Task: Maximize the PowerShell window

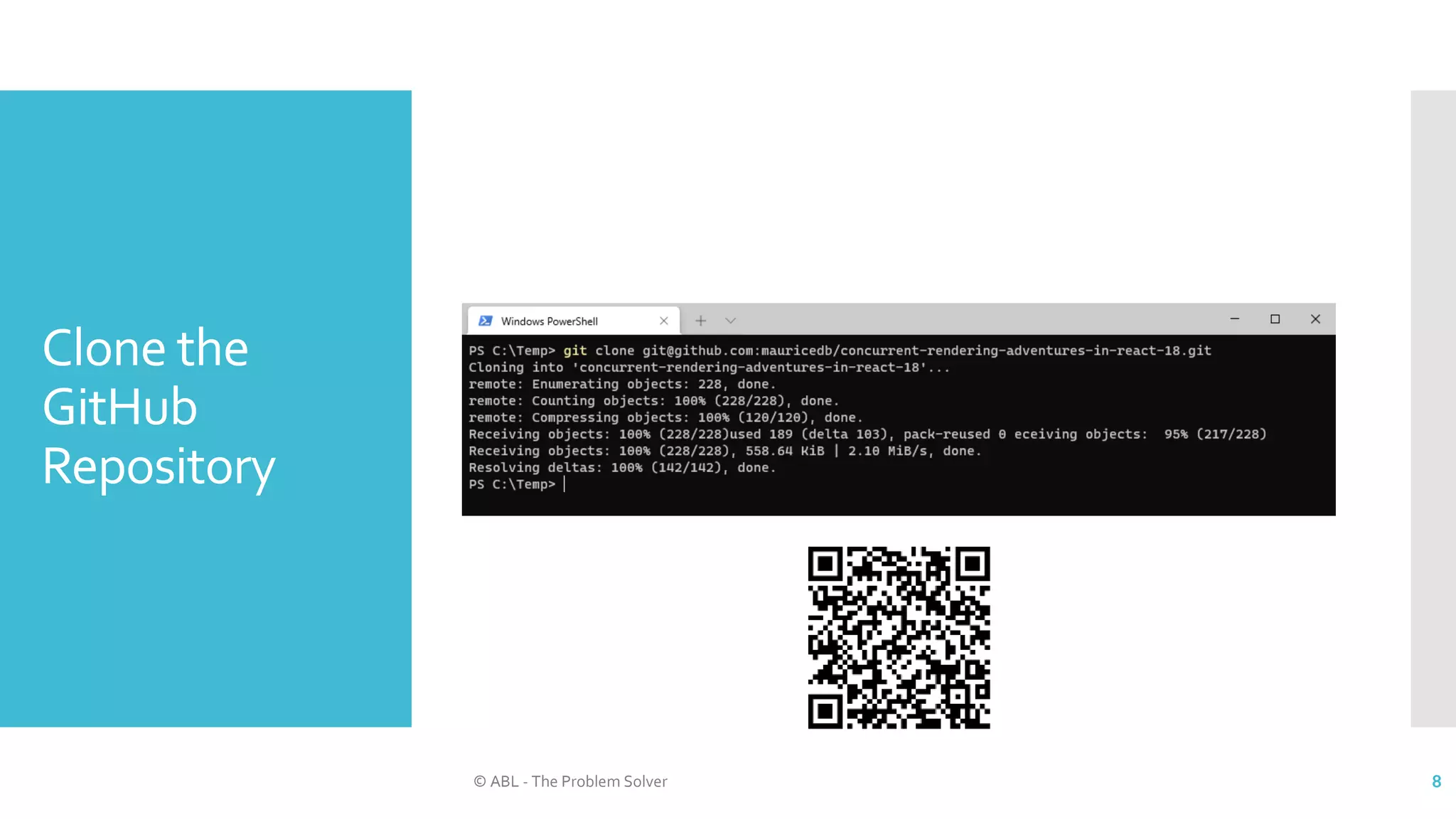Action: (x=1275, y=319)
